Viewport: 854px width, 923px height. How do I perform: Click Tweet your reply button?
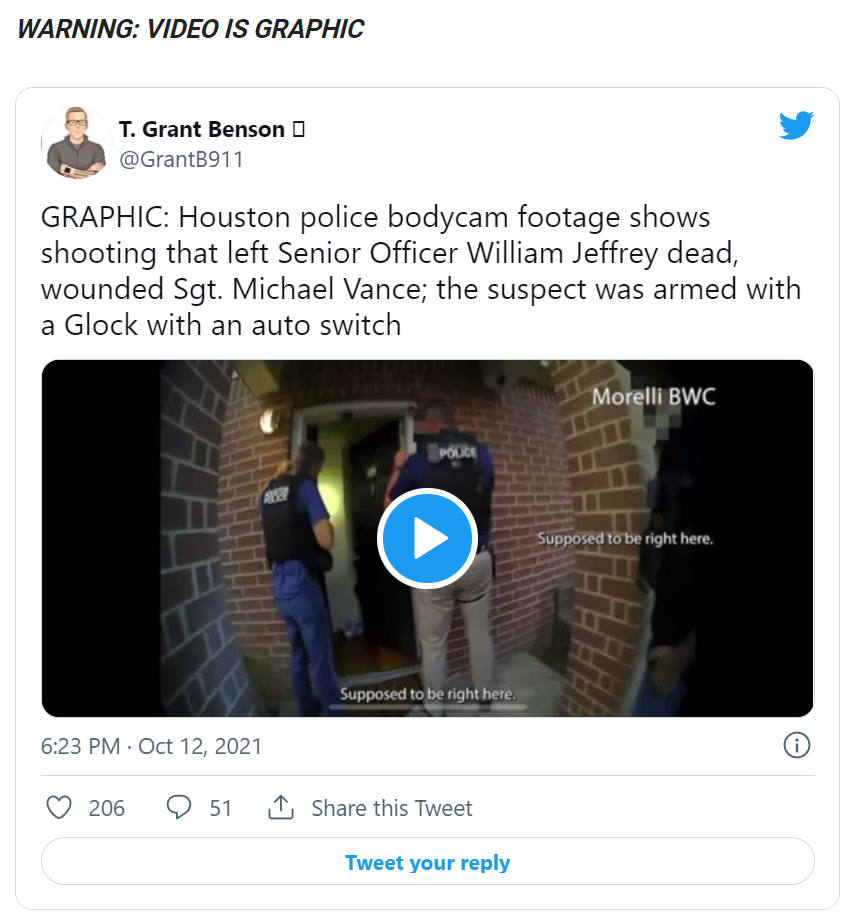[x=427, y=862]
